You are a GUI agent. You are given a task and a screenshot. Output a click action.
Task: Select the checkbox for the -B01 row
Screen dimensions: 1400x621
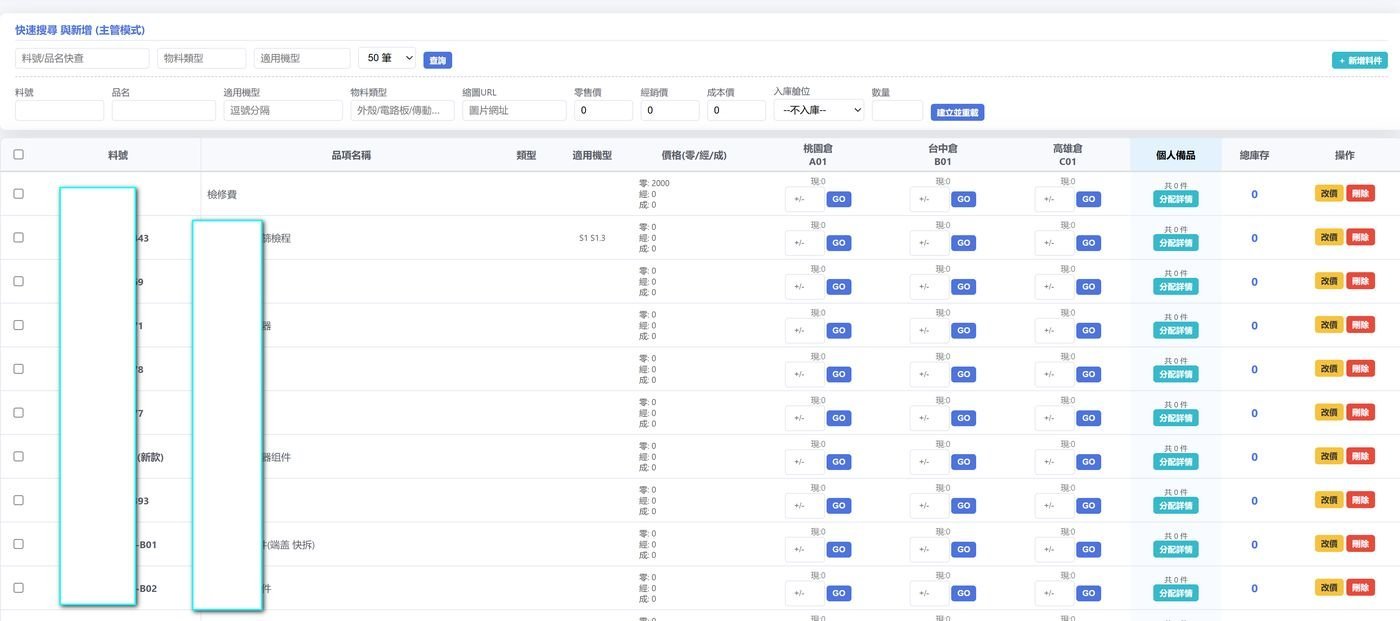(18, 544)
